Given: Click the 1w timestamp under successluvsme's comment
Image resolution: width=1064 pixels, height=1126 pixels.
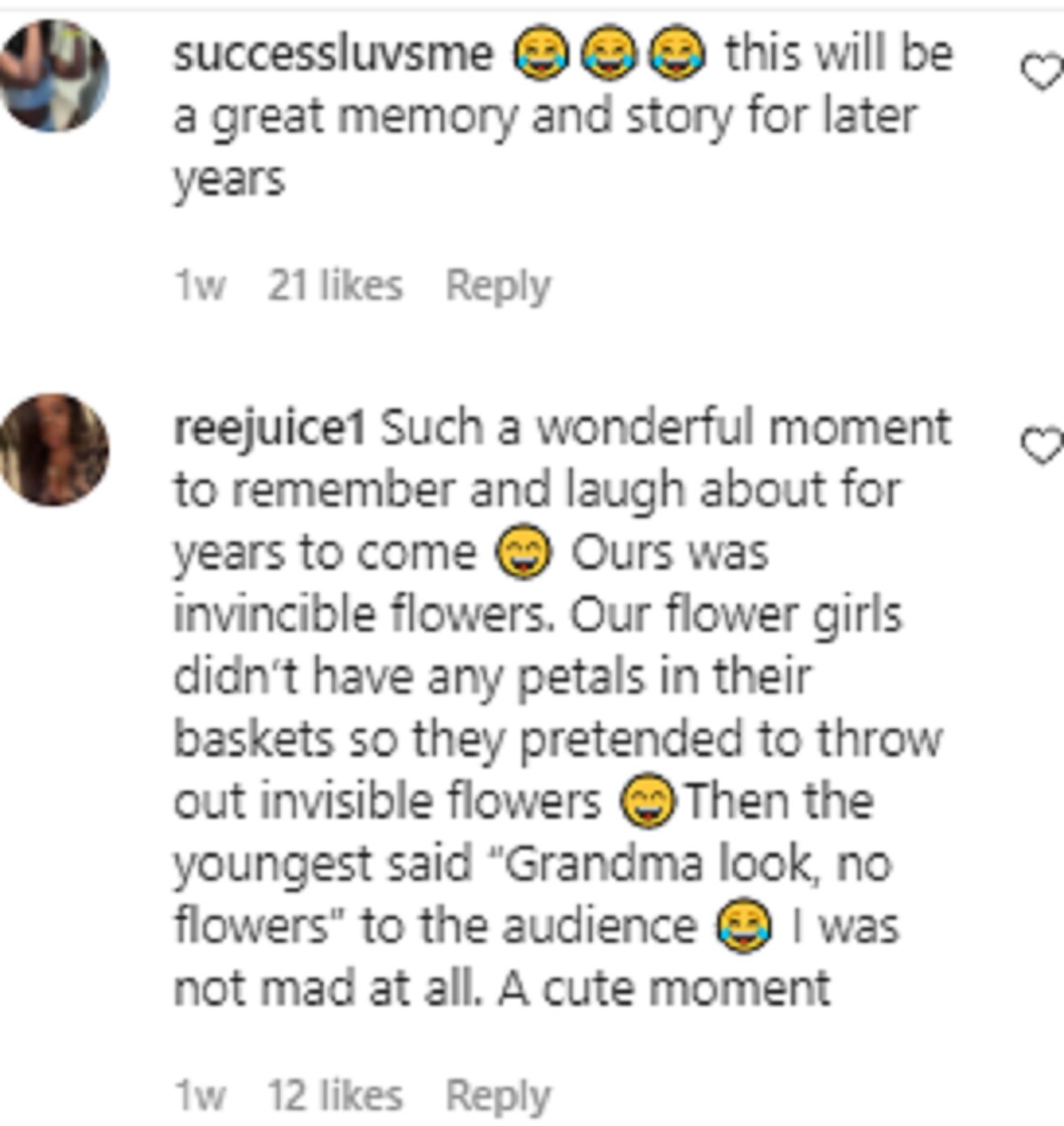Looking at the screenshot, I should tap(199, 286).
